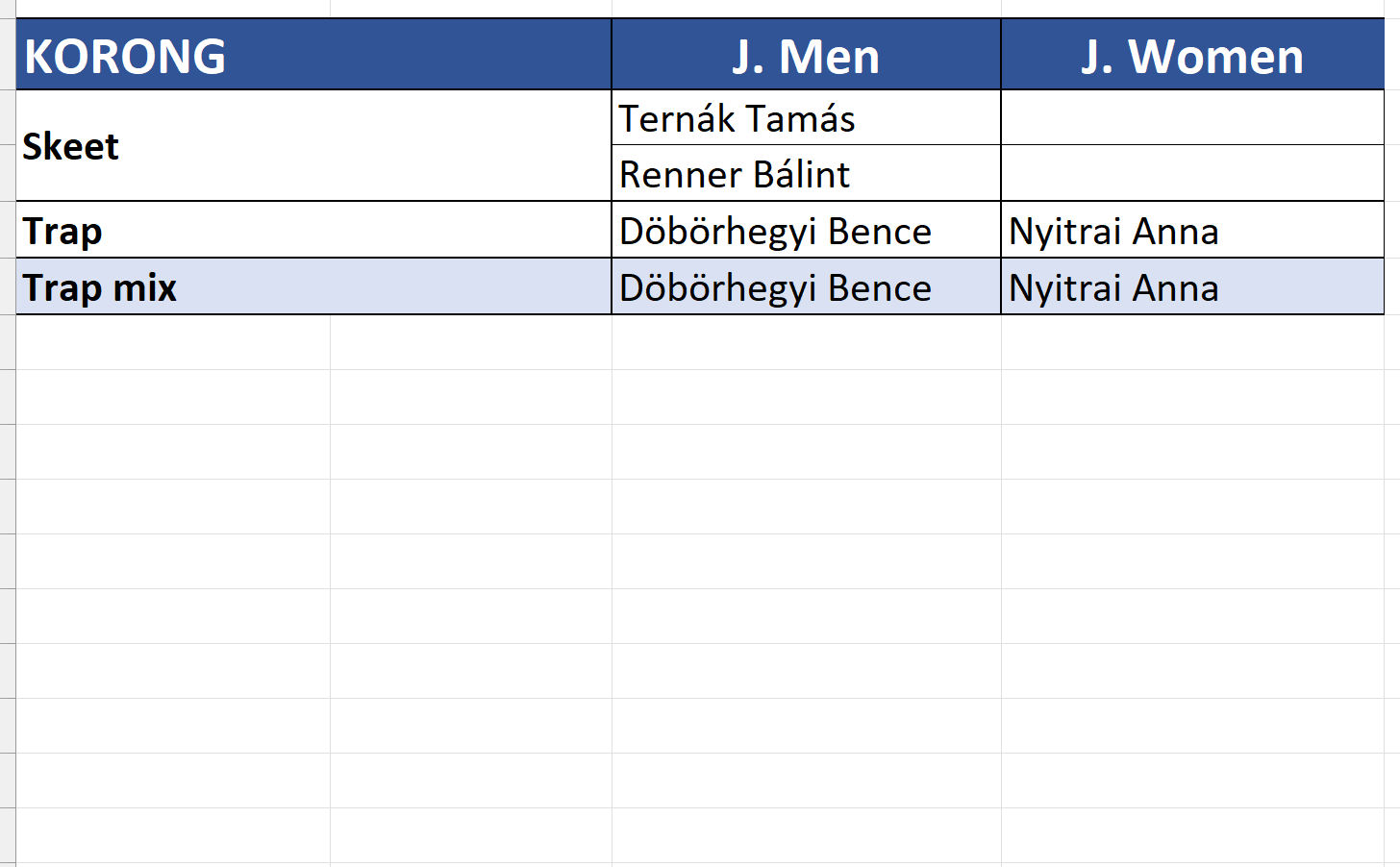Select empty J. Women cell beside Ternák Tamás
1400x867 pixels.
(x=1192, y=118)
